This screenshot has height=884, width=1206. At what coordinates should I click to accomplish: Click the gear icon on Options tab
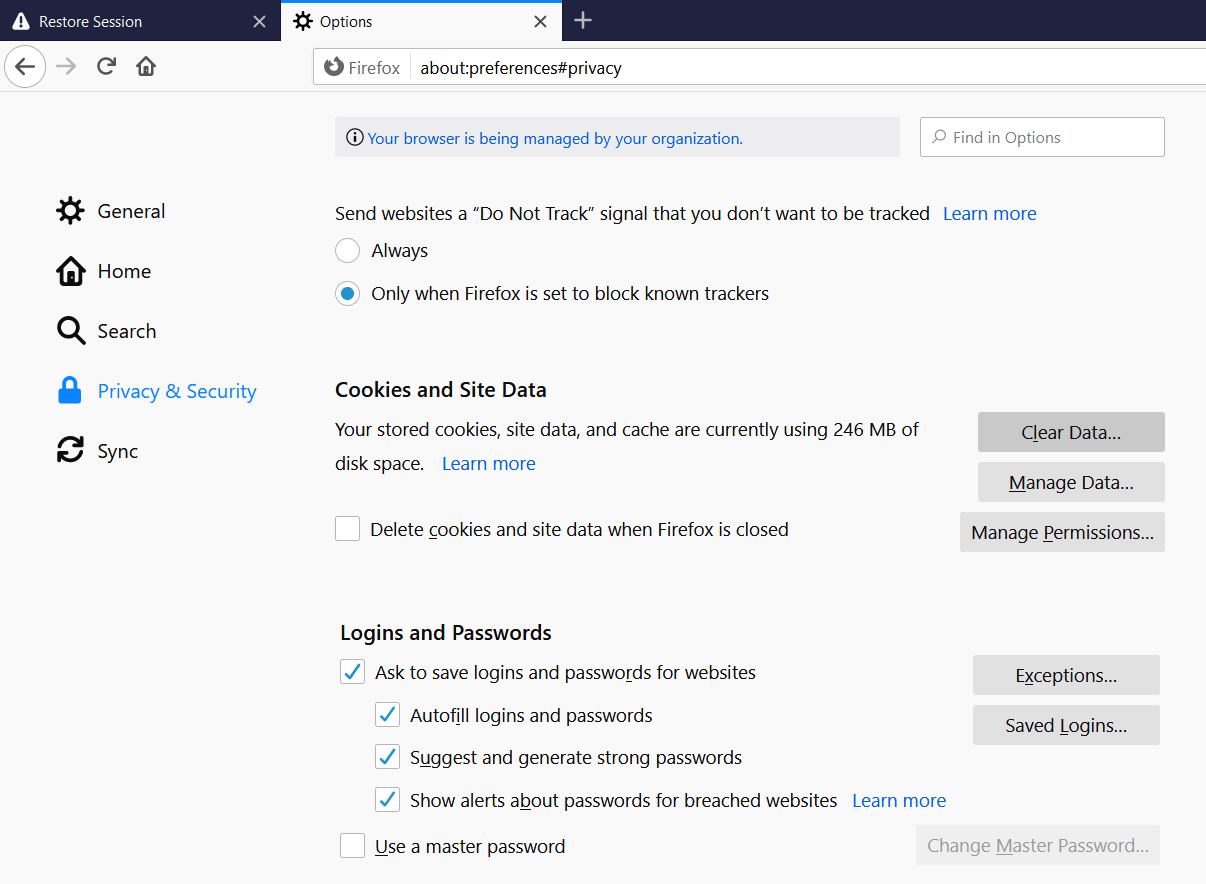click(303, 21)
